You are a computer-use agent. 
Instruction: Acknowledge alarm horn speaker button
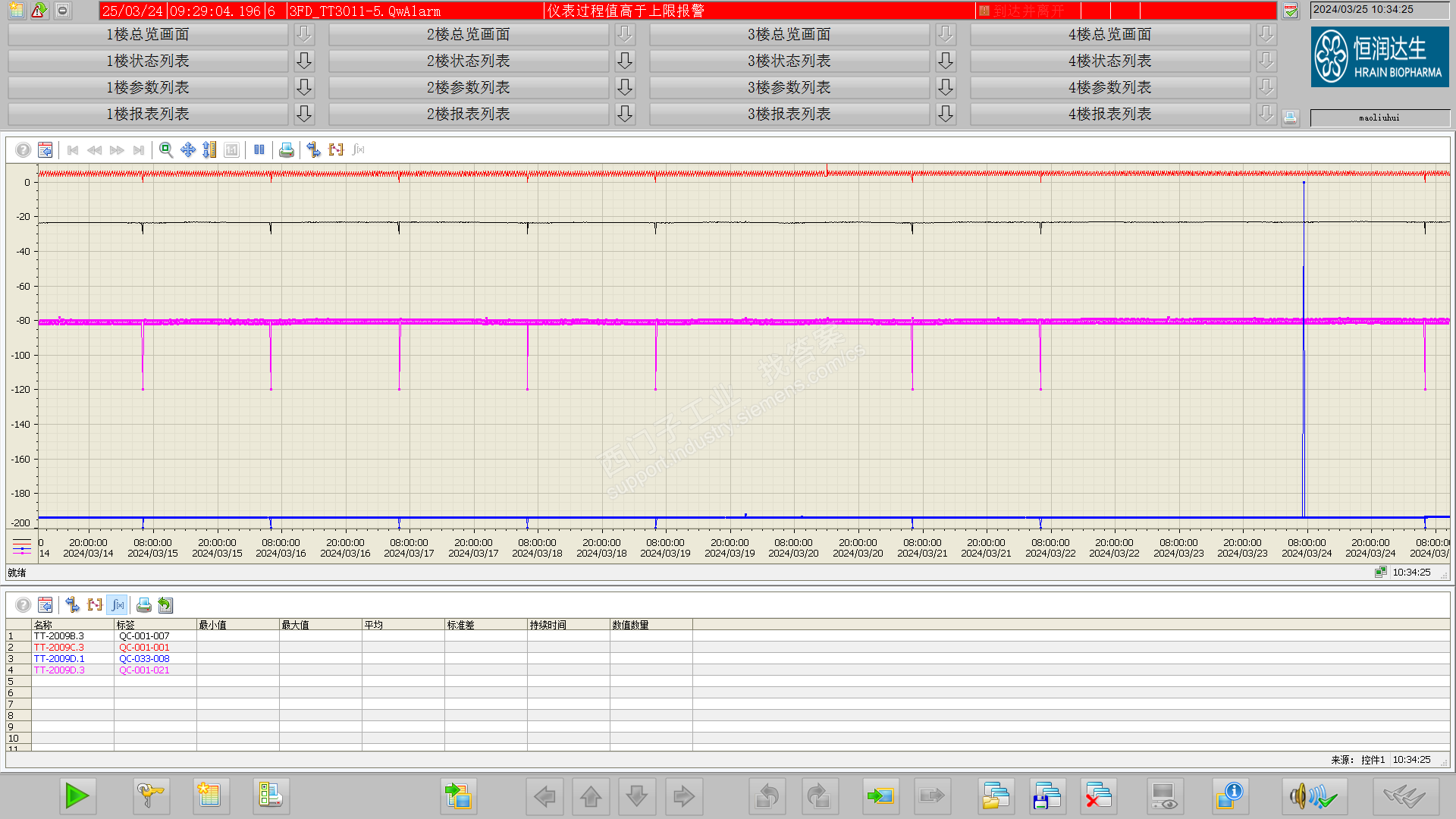point(1313,796)
